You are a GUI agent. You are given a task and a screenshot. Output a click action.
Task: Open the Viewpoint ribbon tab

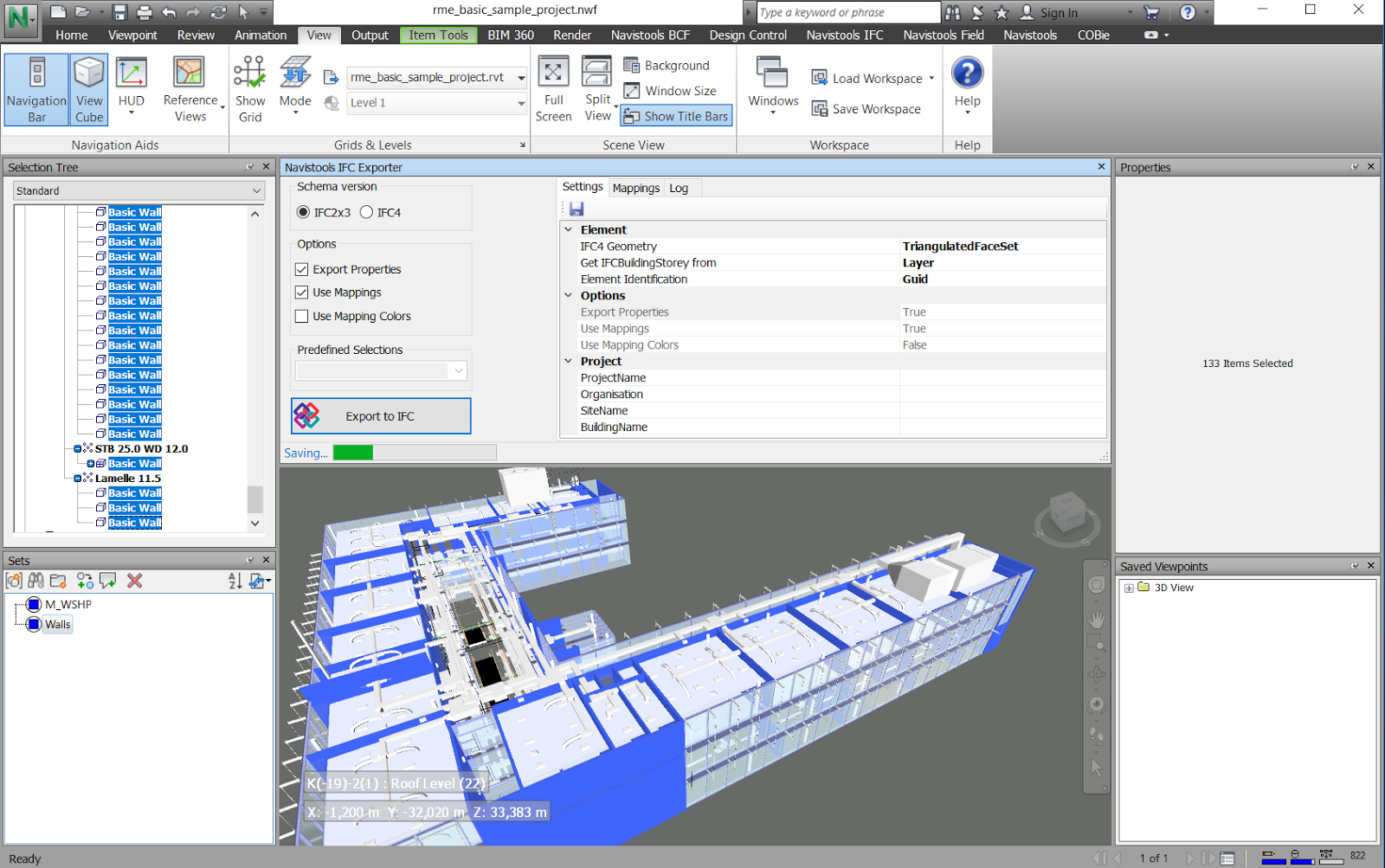(132, 35)
